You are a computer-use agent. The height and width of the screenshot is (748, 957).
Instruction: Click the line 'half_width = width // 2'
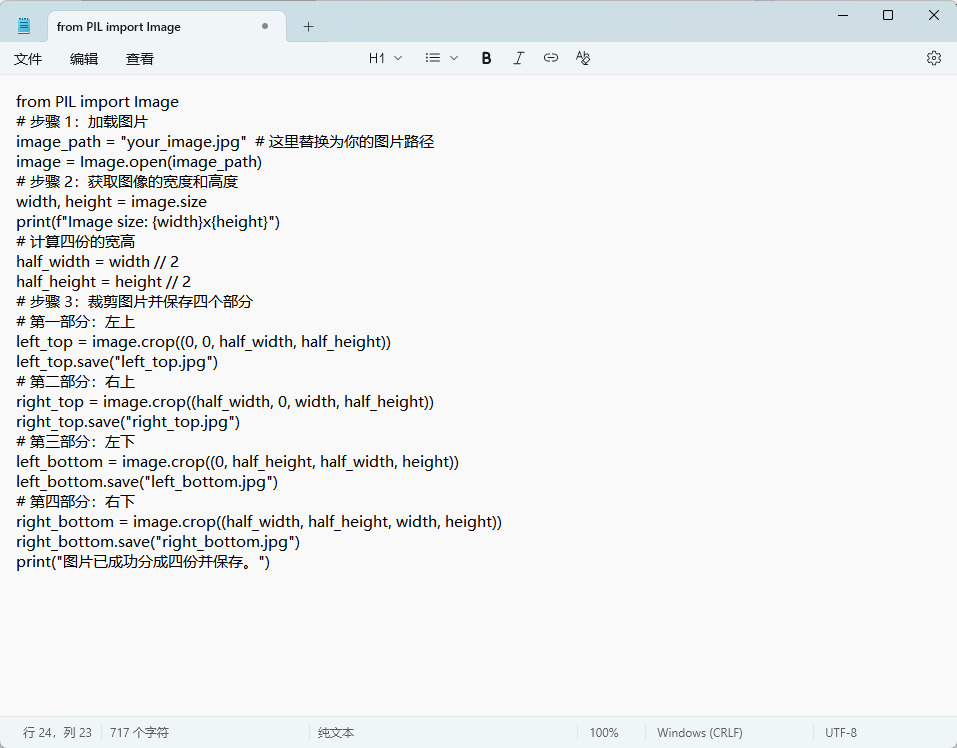tap(98, 262)
